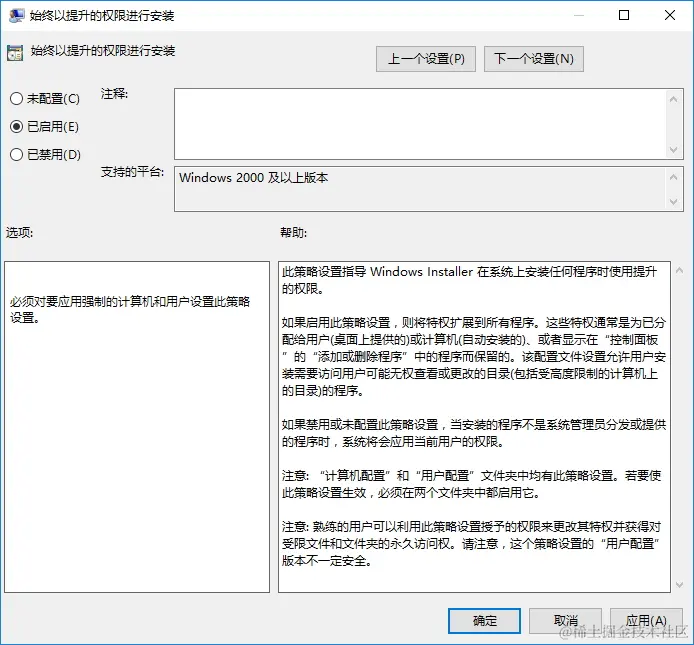Click the text 'Windows 2000 及以上版本'

tap(254, 178)
